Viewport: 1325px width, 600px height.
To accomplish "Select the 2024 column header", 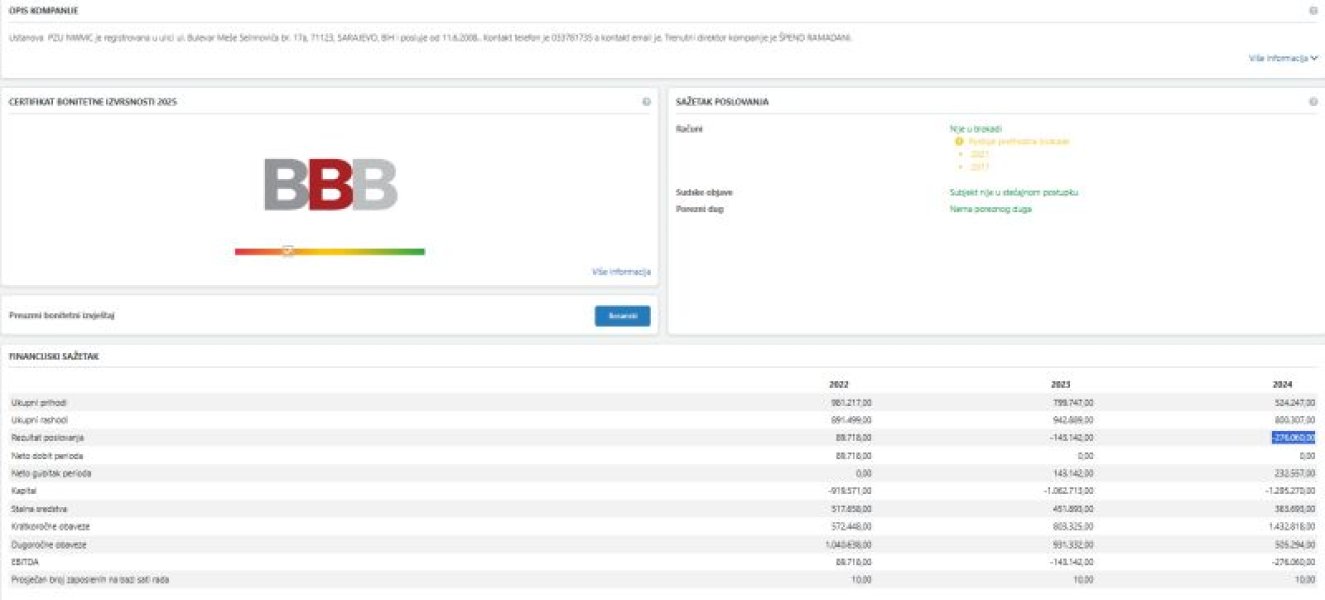I will click(x=1282, y=385).
